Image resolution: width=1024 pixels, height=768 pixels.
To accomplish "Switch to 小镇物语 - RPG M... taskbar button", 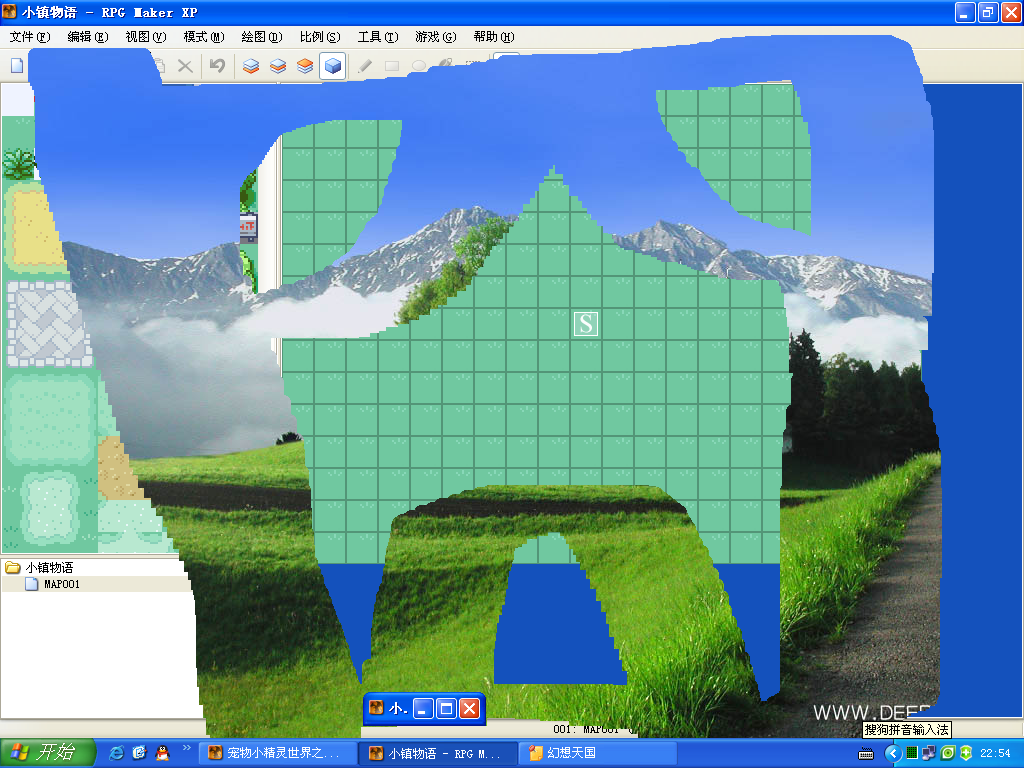I will (439, 753).
